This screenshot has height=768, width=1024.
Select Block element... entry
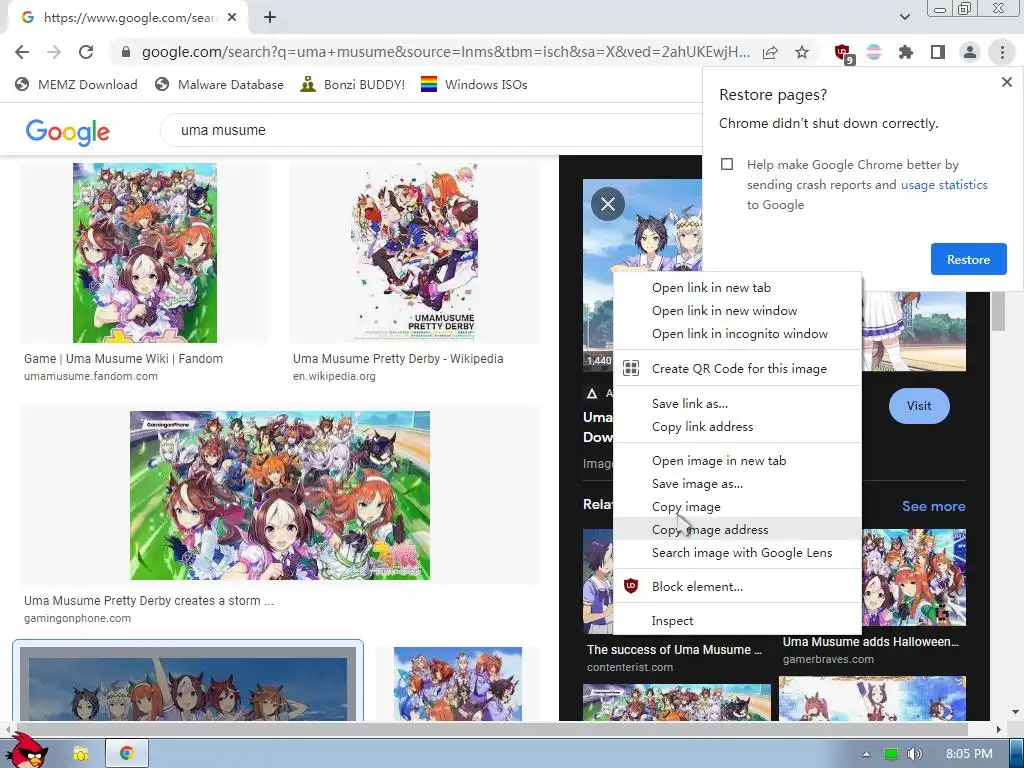737,586
